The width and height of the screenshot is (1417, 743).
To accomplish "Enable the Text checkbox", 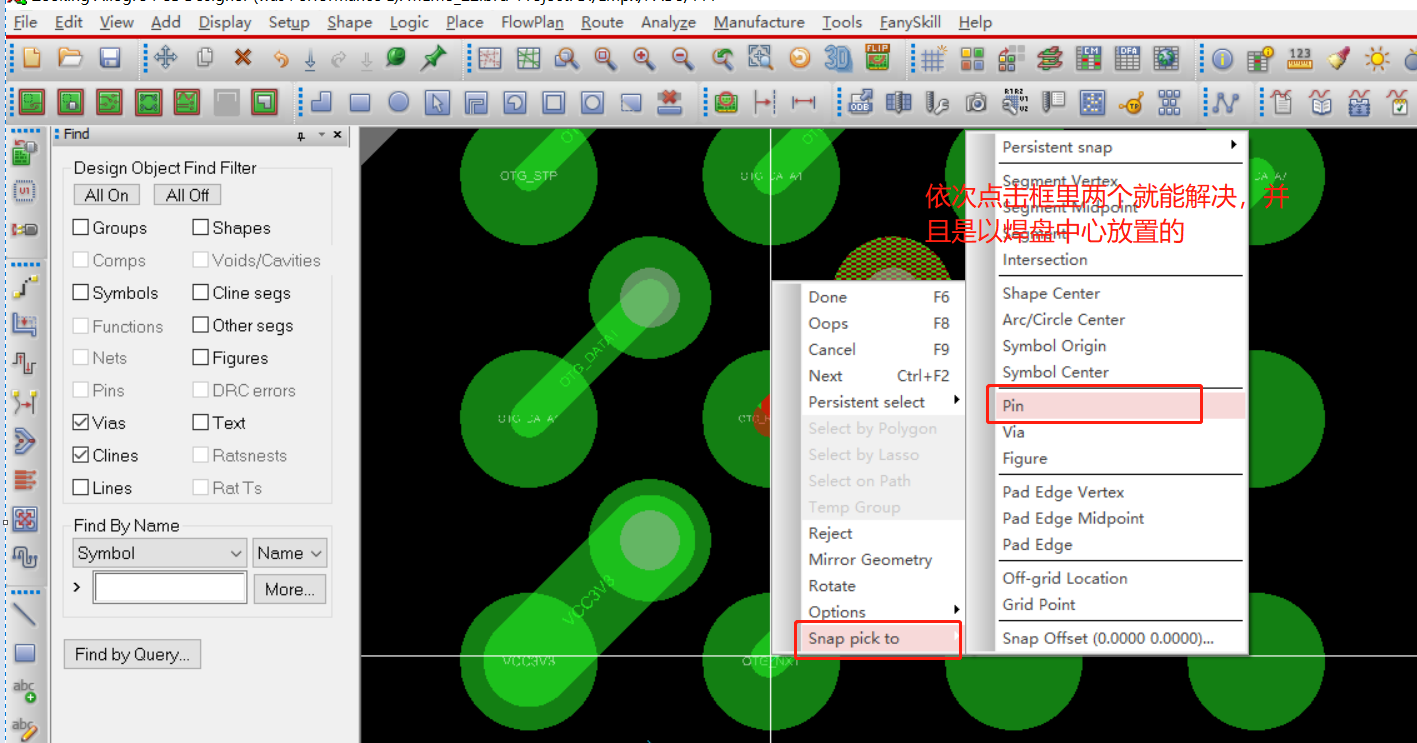I will (201, 423).
